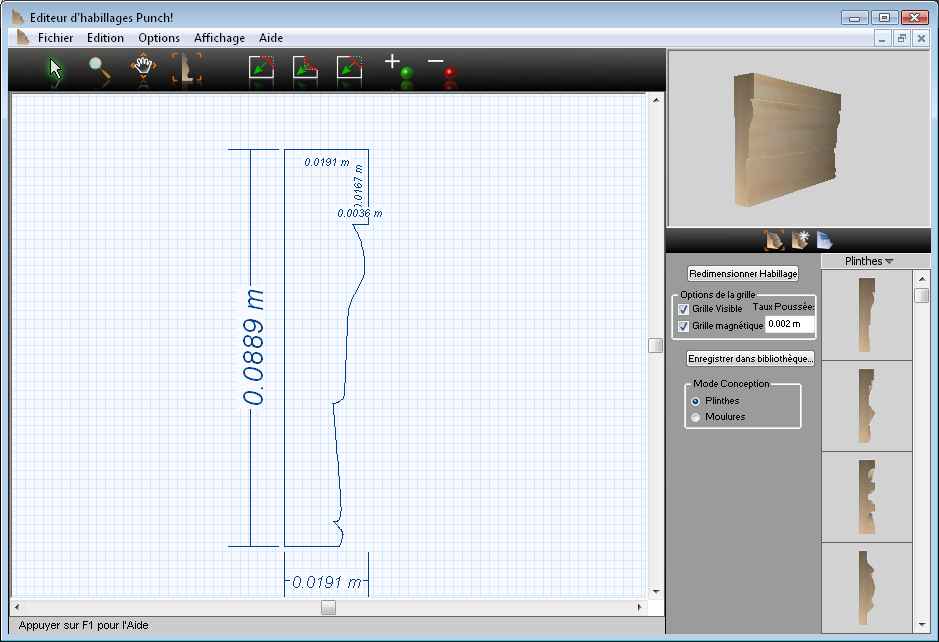The width and height of the screenshot is (939, 642).
Task: Select the second plinth thumbnail in the library
Action: pyautogui.click(x=867, y=406)
